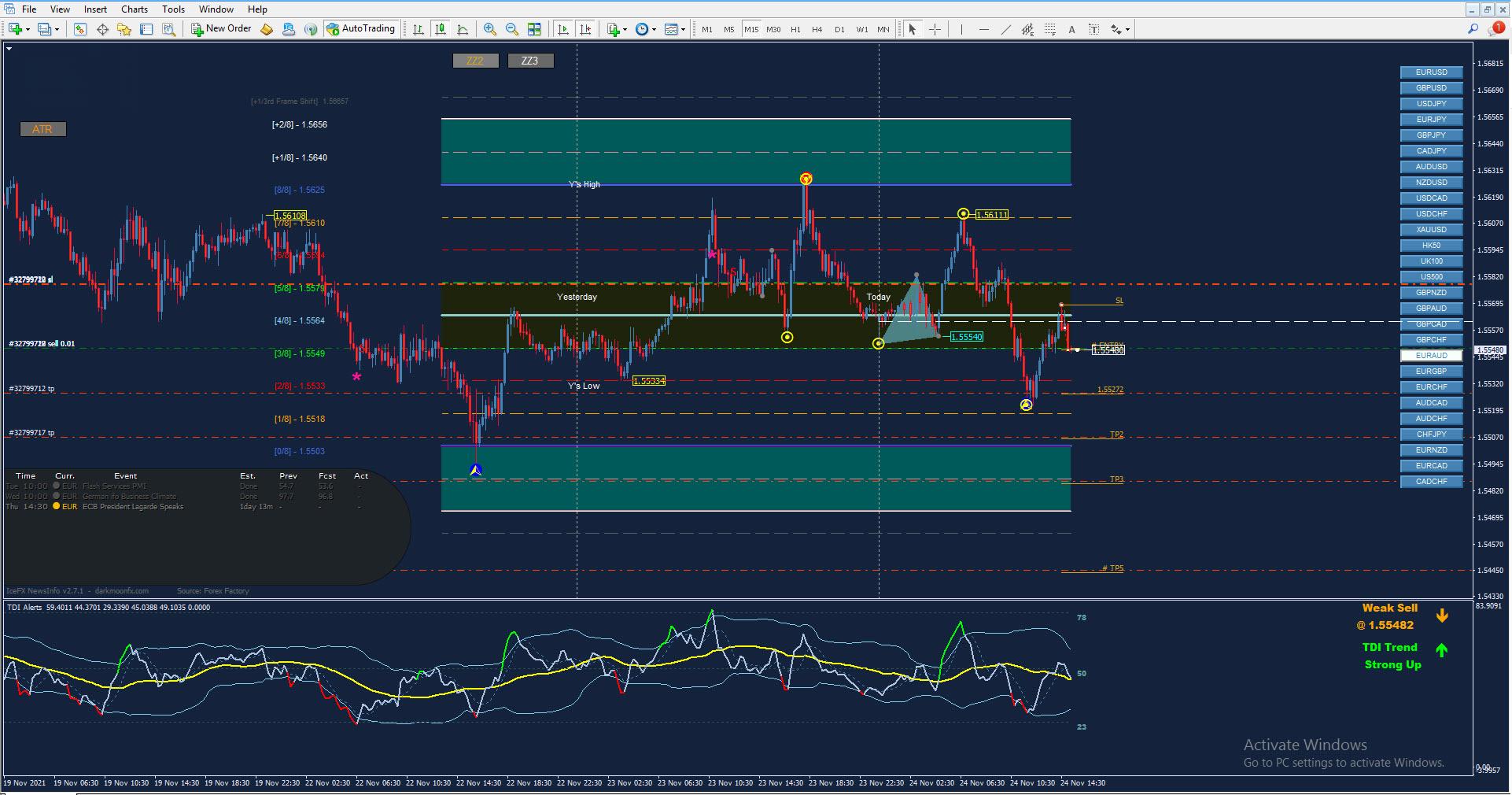Select the Crosshair tool
The image size is (1512, 795).
[x=935, y=29]
